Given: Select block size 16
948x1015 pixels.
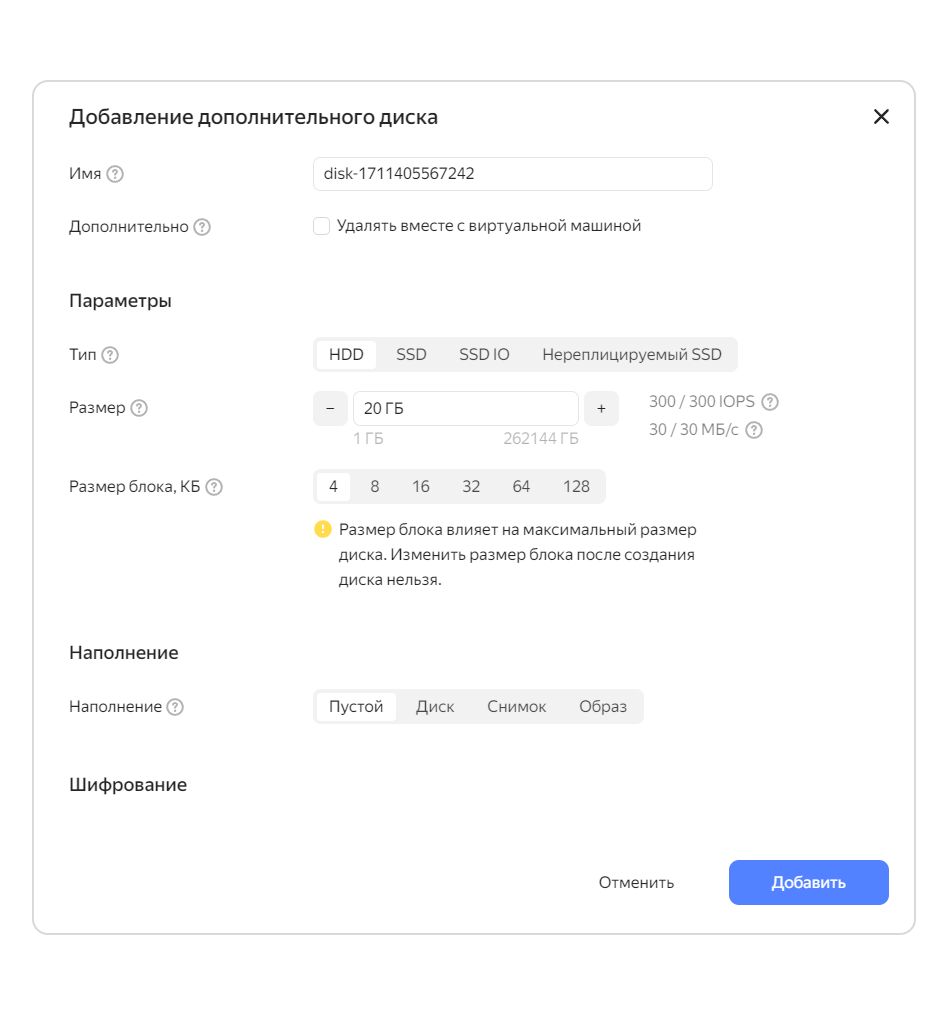Looking at the screenshot, I should [x=421, y=487].
